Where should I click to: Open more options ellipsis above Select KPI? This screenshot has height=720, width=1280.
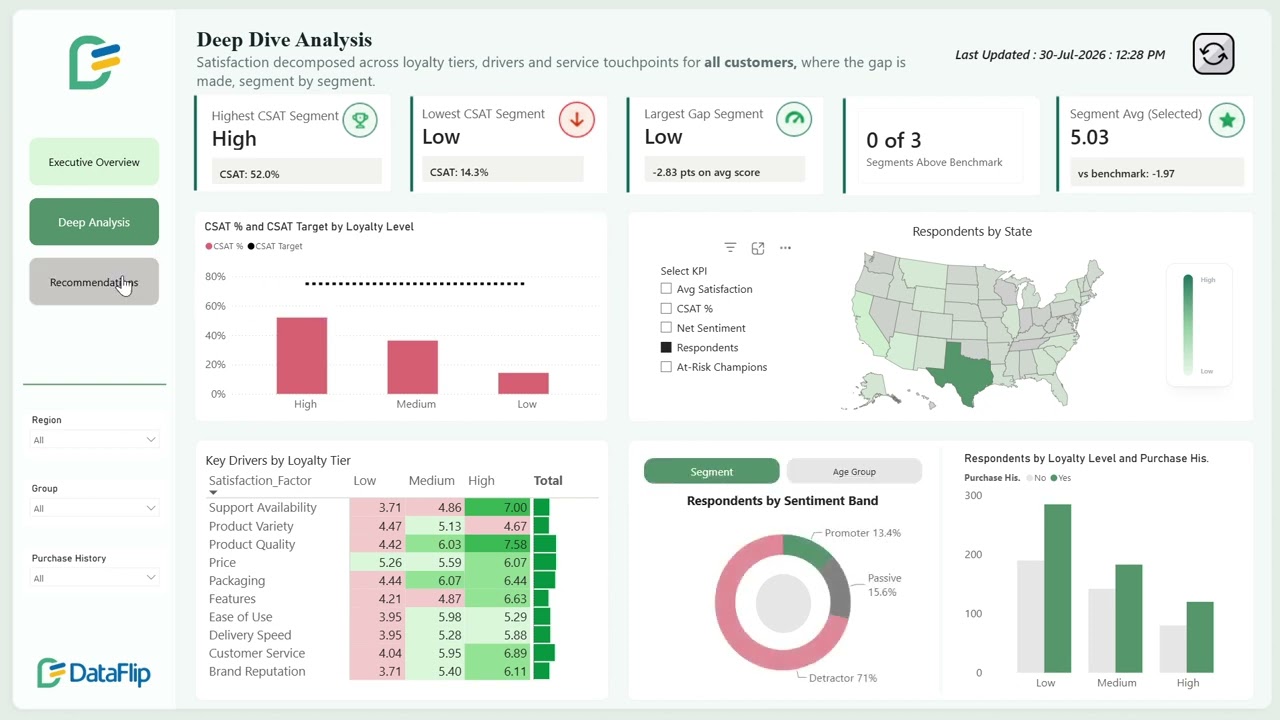tap(785, 248)
